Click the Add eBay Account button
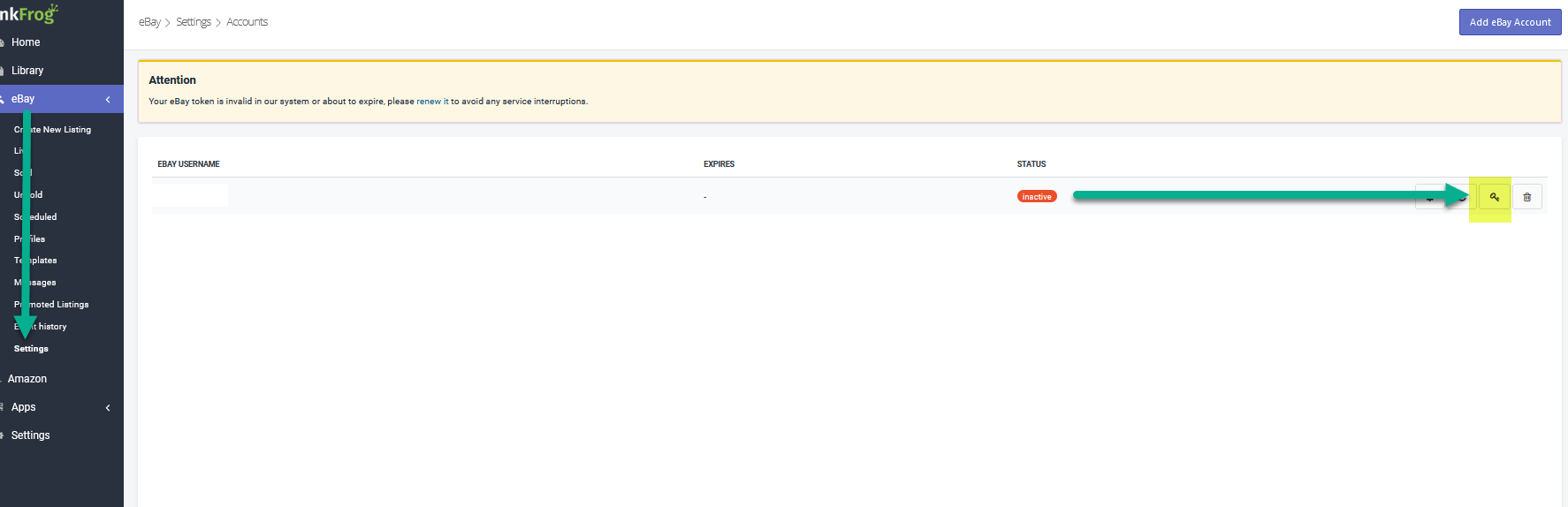Viewport: 1568px width, 507px height. point(1510,22)
